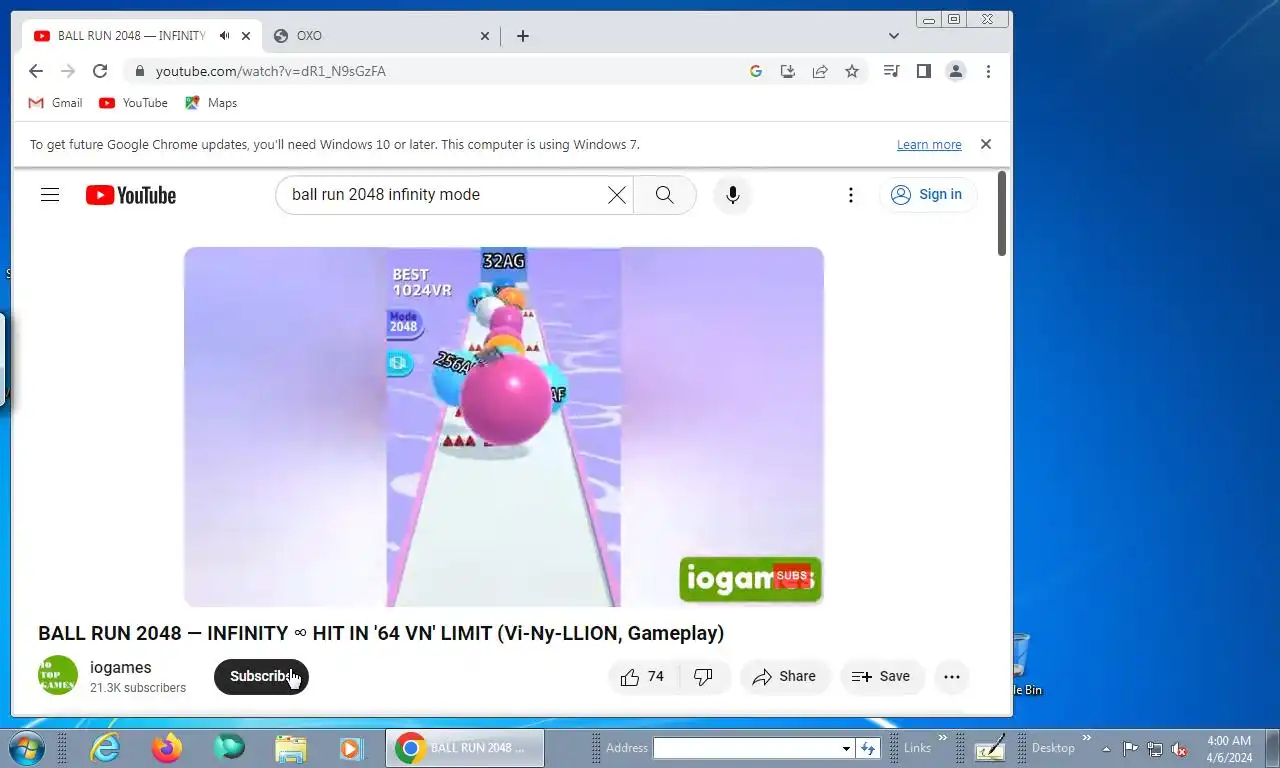Close the OXO tab

click(x=485, y=36)
